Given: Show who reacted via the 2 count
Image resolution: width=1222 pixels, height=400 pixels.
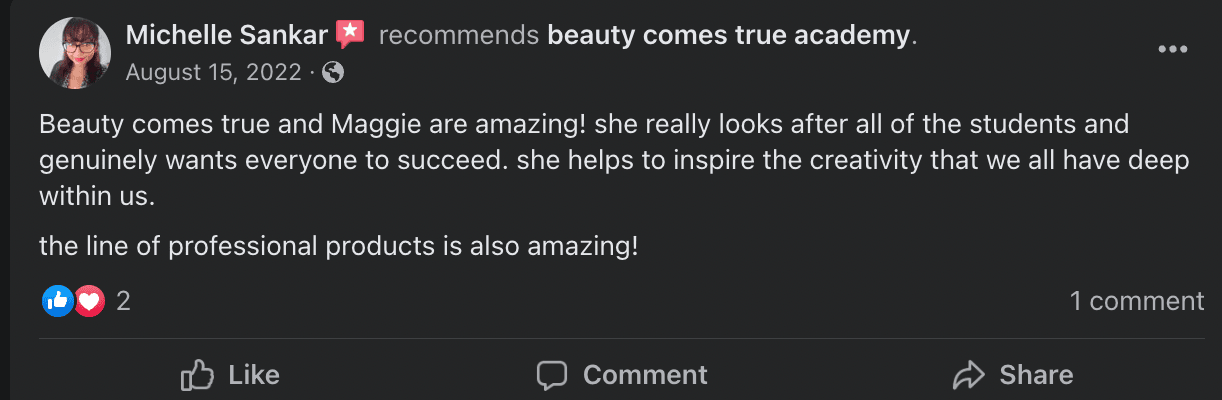Looking at the screenshot, I should point(123,300).
